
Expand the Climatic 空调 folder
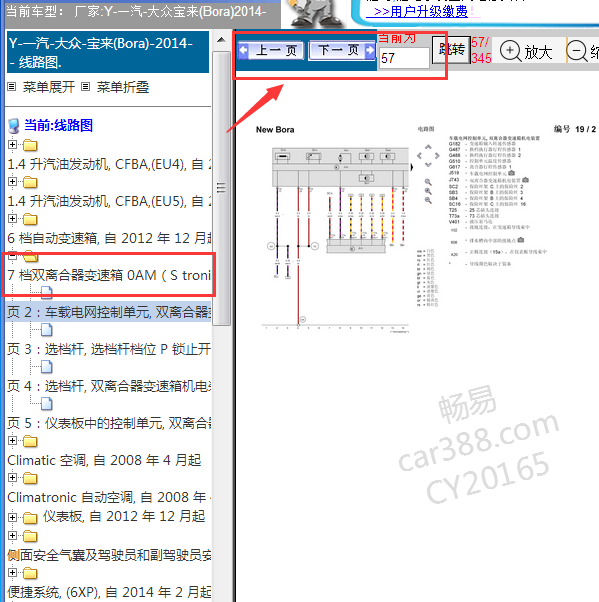12,440
